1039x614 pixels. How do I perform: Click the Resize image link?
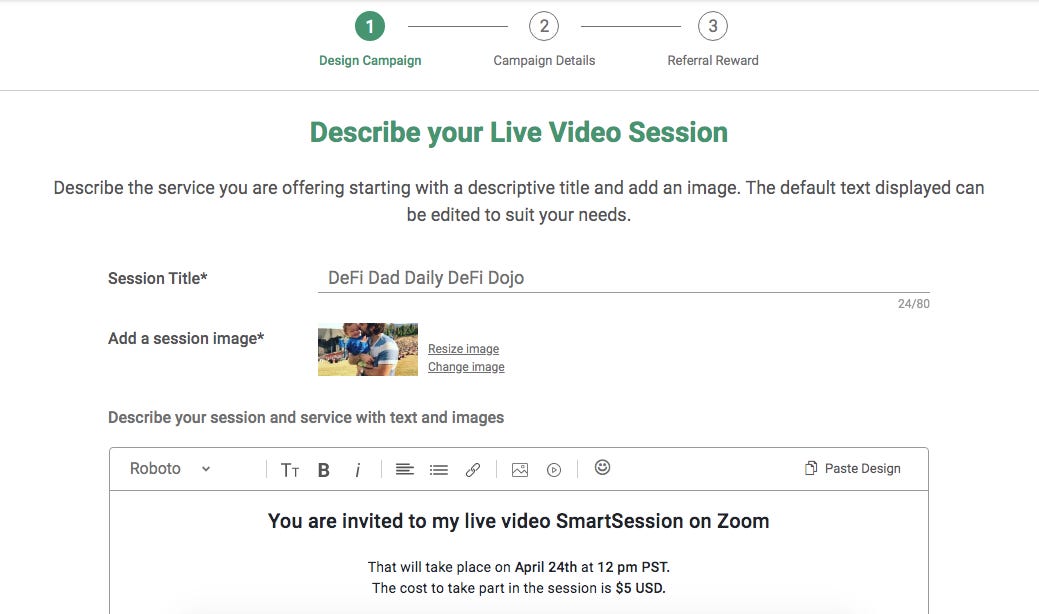click(463, 349)
